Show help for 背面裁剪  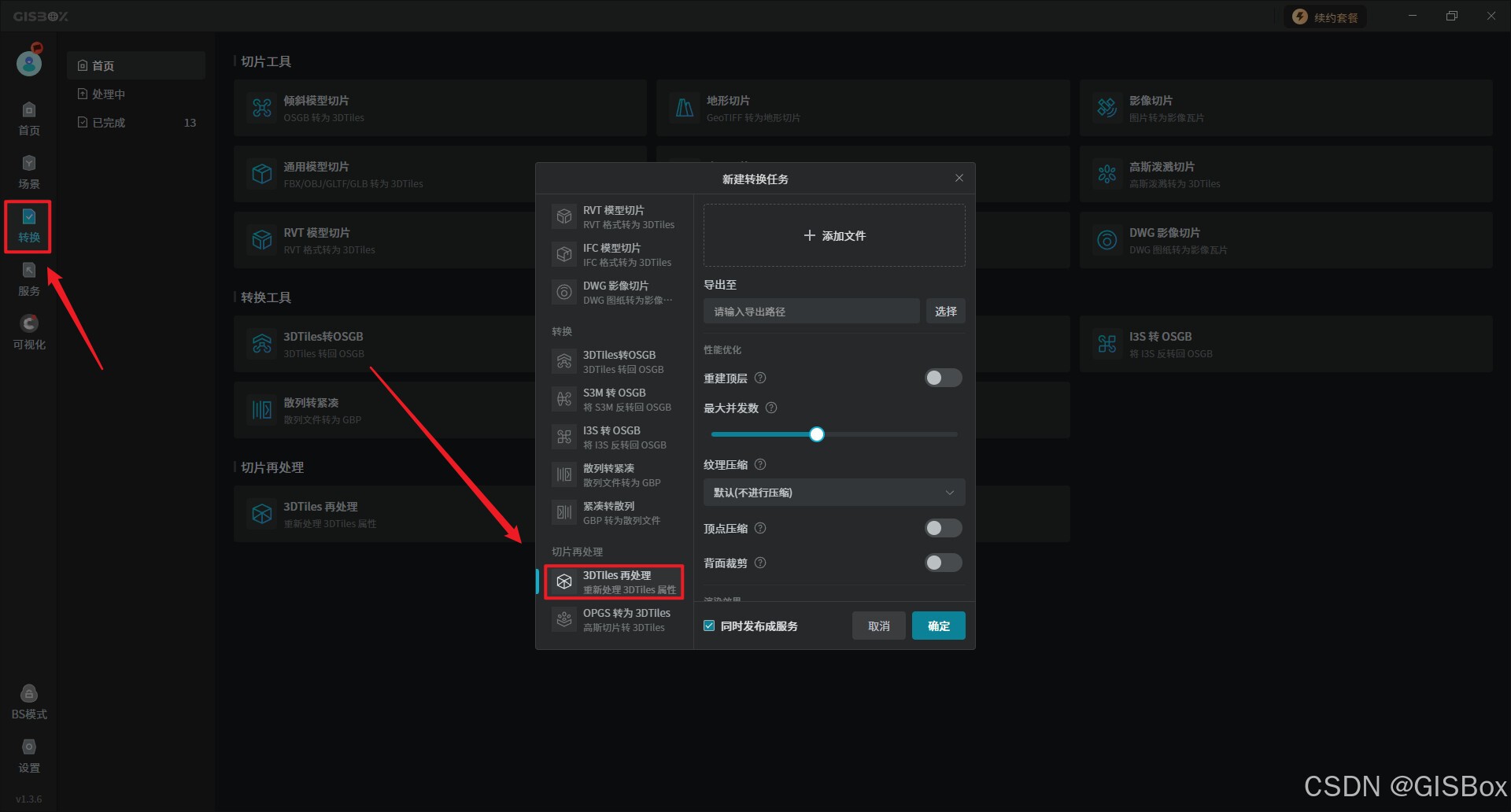point(760,563)
